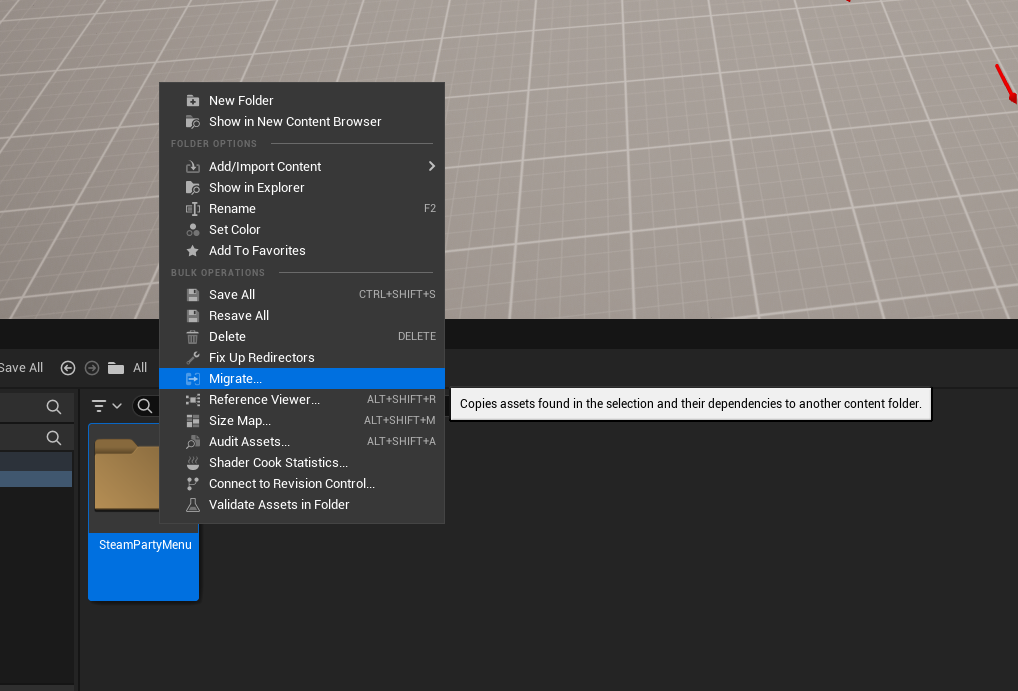Click the Shader Cook Statistics icon
The height and width of the screenshot is (691, 1018).
[193, 463]
